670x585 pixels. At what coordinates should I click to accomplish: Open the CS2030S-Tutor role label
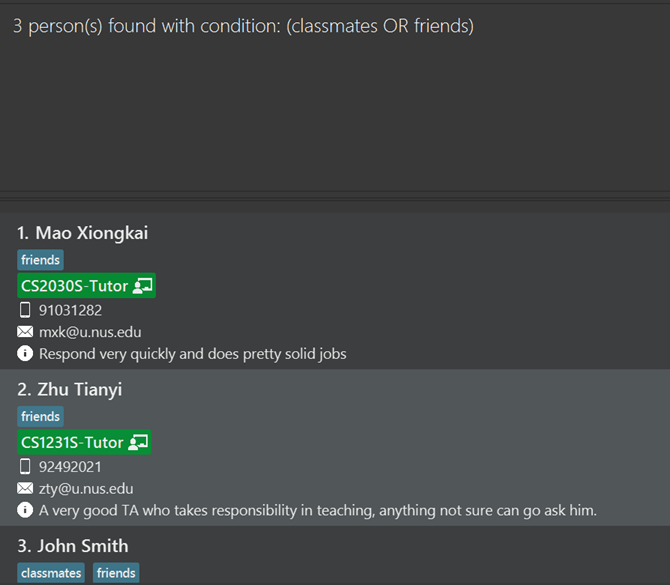pos(87,285)
